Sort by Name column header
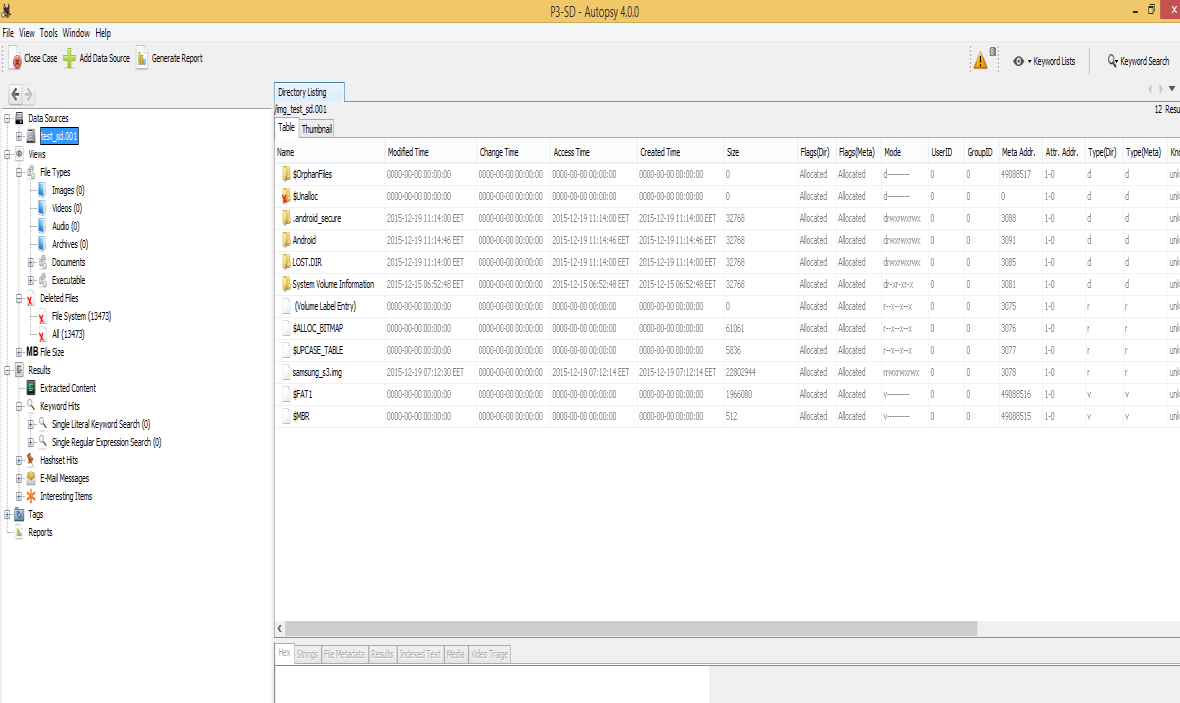This screenshot has width=1180, height=703. 330,152
